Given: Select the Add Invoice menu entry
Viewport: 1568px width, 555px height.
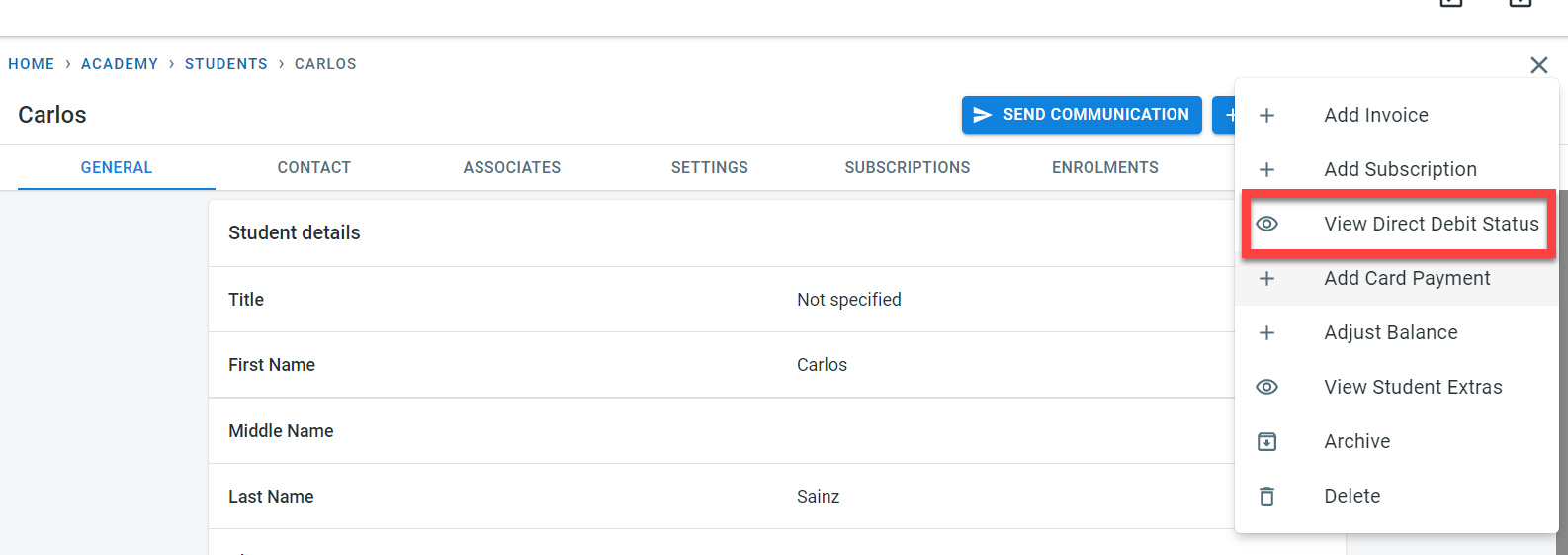Looking at the screenshot, I should click(1375, 116).
